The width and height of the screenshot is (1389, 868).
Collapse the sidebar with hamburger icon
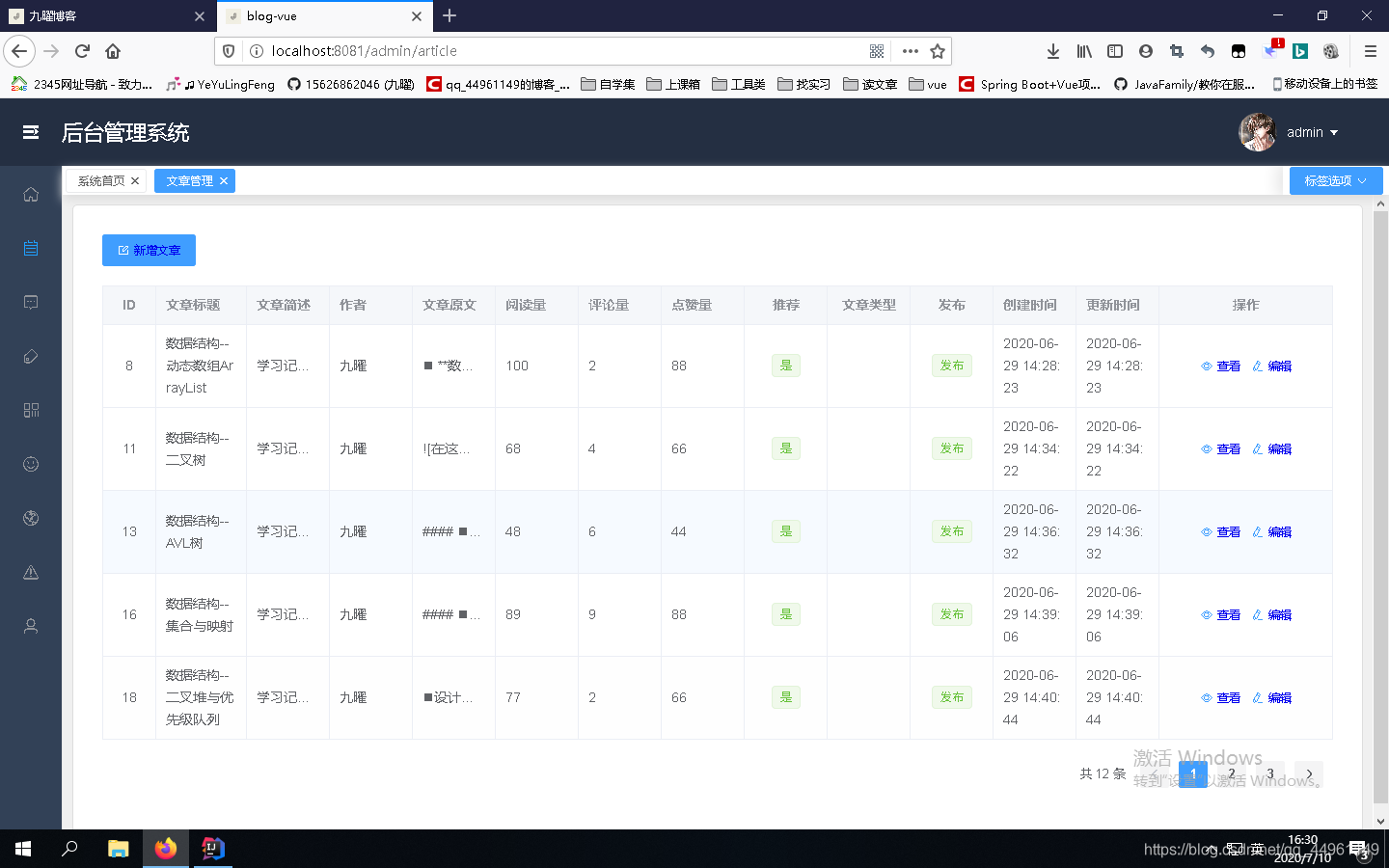point(31,132)
